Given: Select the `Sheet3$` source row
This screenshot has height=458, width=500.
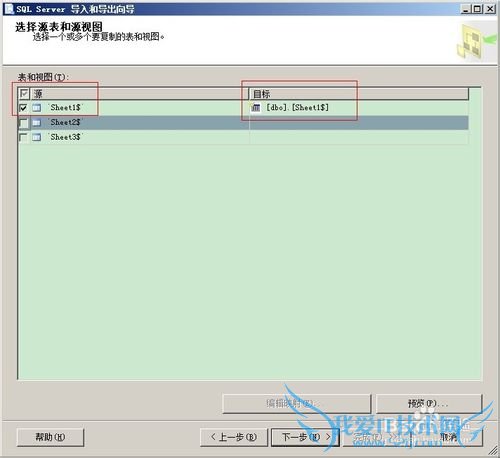Looking at the screenshot, I should (243, 137).
